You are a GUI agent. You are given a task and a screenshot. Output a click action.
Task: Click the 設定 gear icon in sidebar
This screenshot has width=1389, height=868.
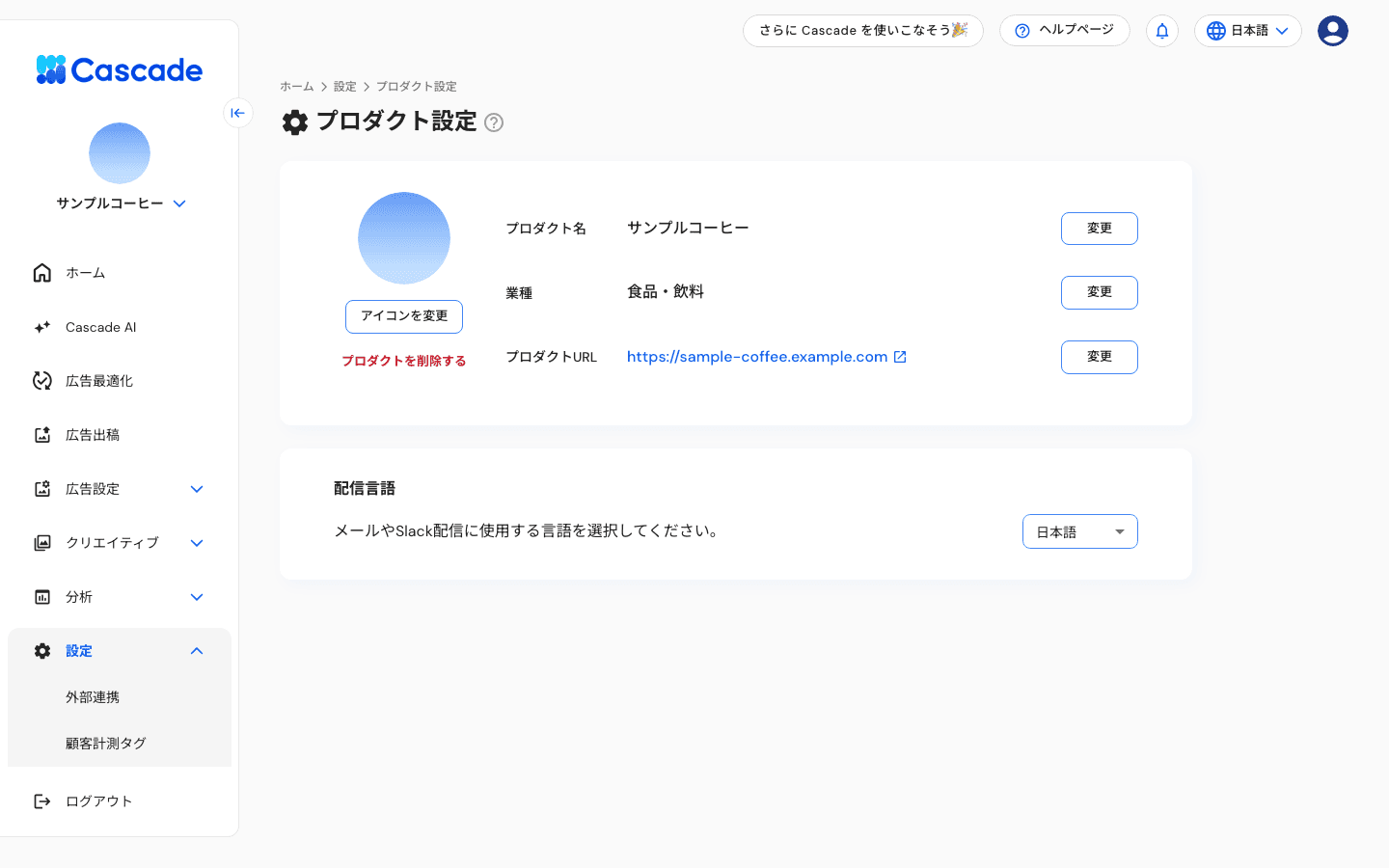point(42,651)
